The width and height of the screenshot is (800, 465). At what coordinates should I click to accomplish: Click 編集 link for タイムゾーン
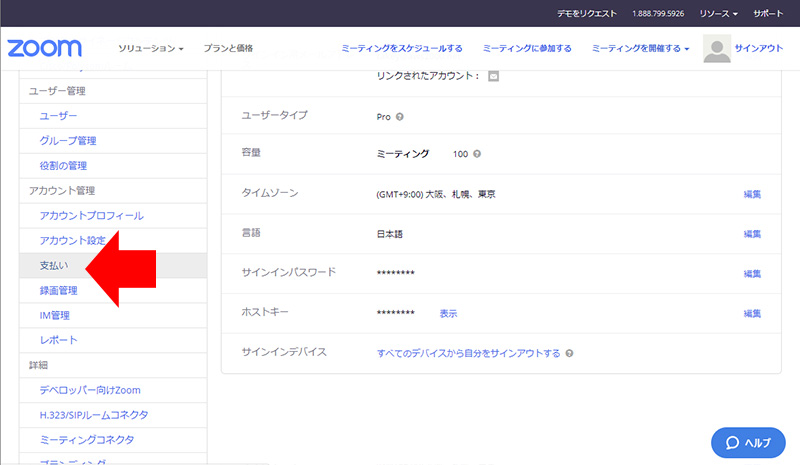tap(752, 194)
